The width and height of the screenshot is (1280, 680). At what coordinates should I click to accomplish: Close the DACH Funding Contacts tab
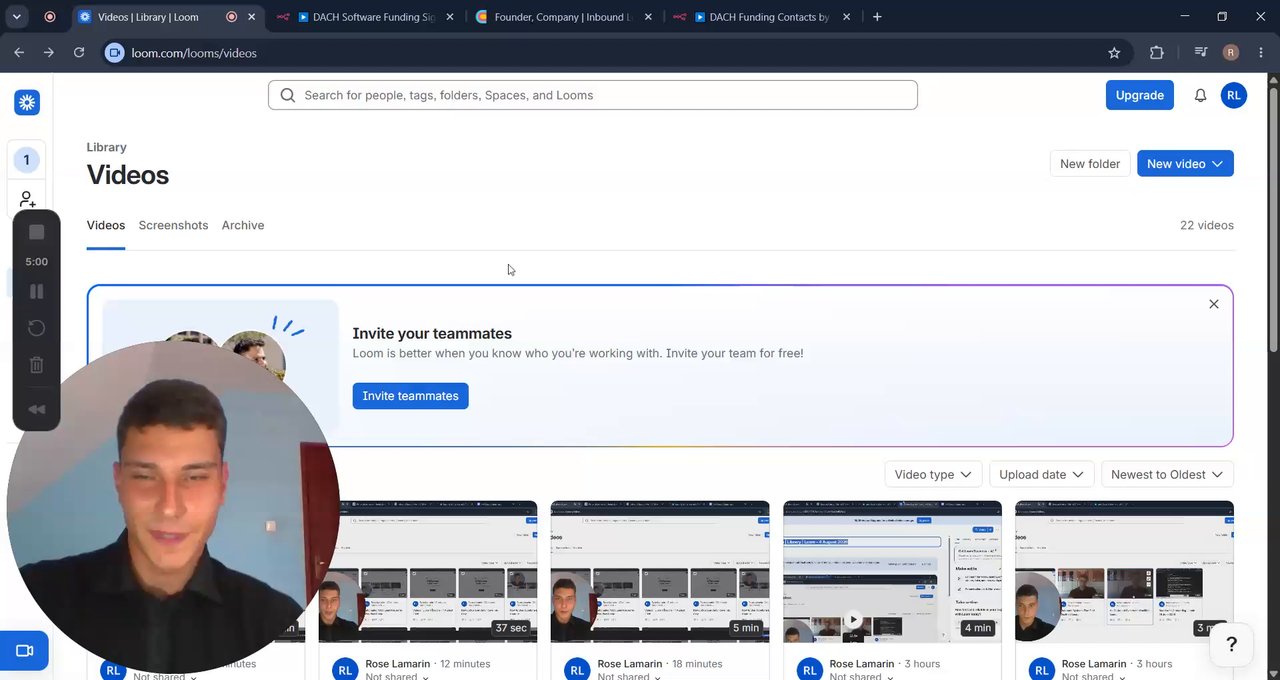(x=846, y=17)
